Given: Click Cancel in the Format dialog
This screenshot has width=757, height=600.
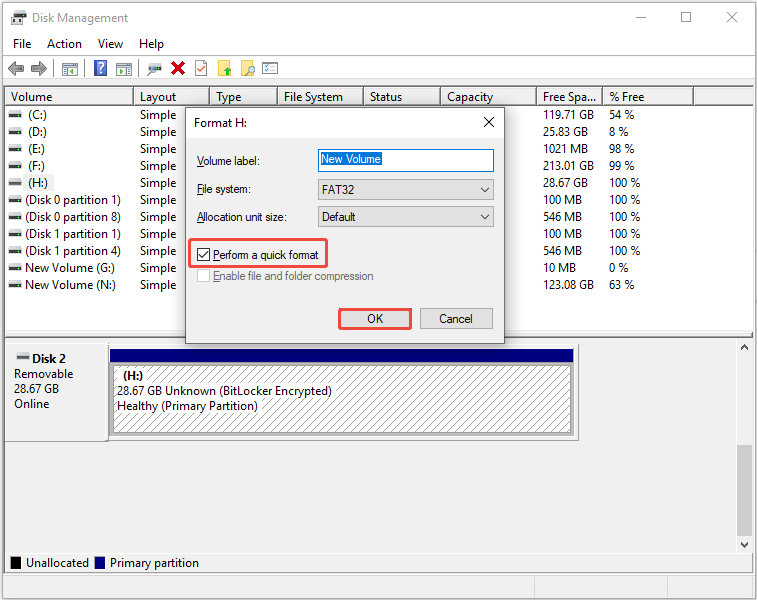Looking at the screenshot, I should point(456,319).
